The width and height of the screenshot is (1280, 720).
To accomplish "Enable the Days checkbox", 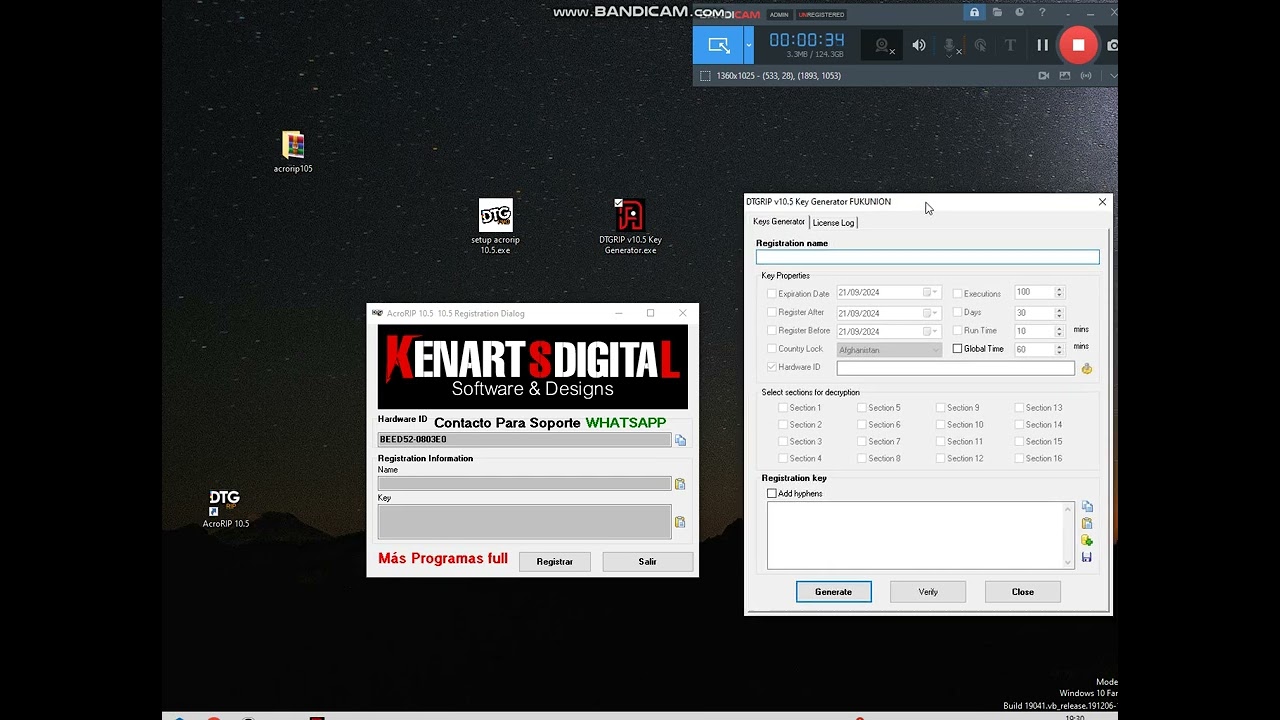I will 957,312.
